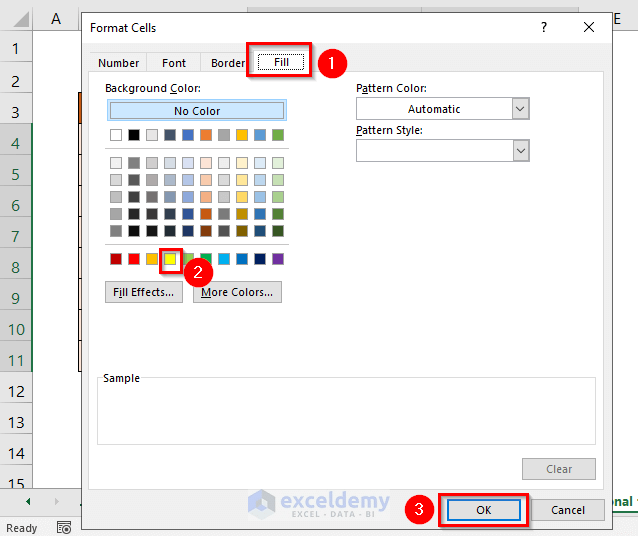Pick the orange-gold standard color swatch
The width and height of the screenshot is (638, 536).
152,259
